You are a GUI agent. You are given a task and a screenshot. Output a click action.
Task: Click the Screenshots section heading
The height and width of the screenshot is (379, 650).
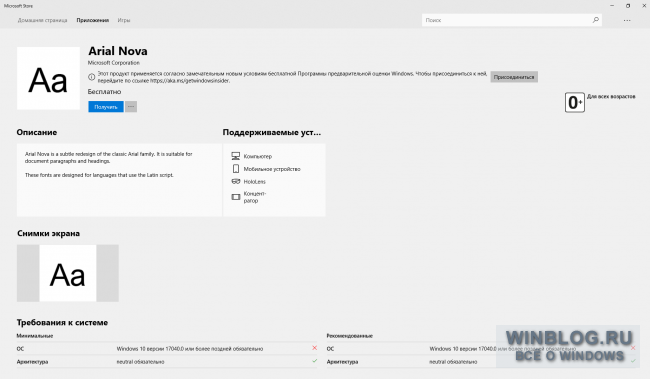tap(49, 233)
